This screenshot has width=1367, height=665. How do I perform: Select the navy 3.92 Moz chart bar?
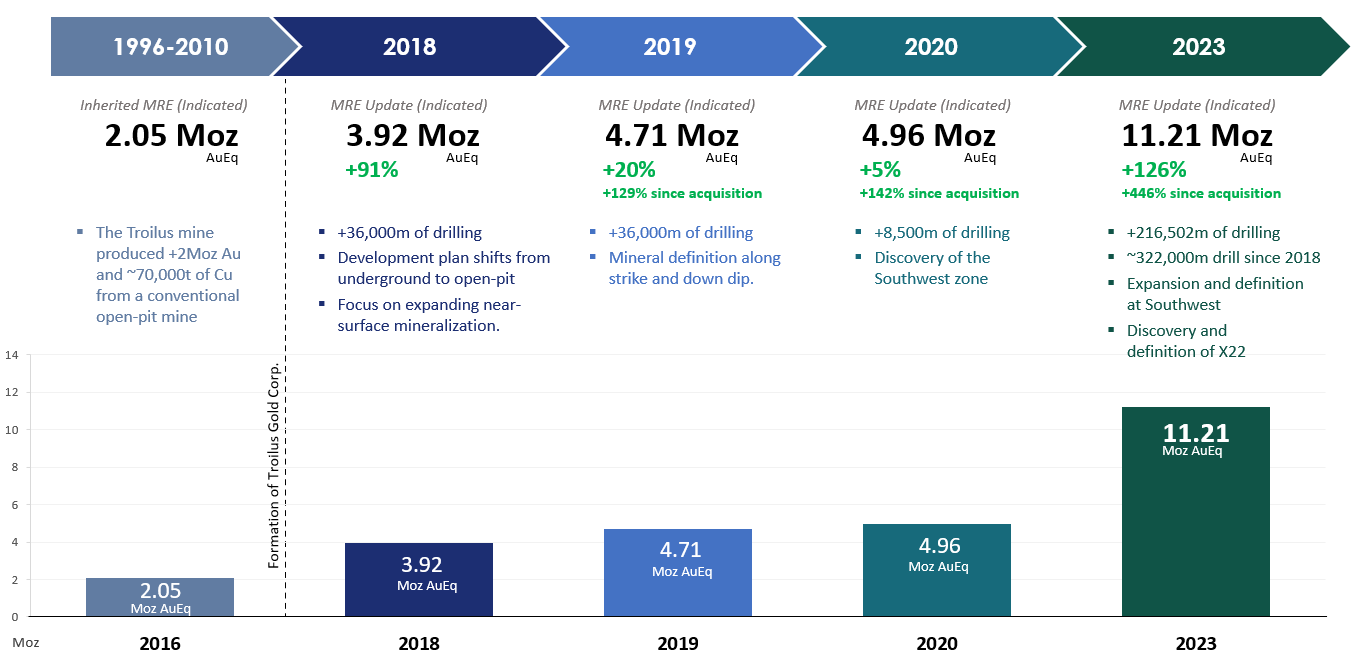pos(419,580)
